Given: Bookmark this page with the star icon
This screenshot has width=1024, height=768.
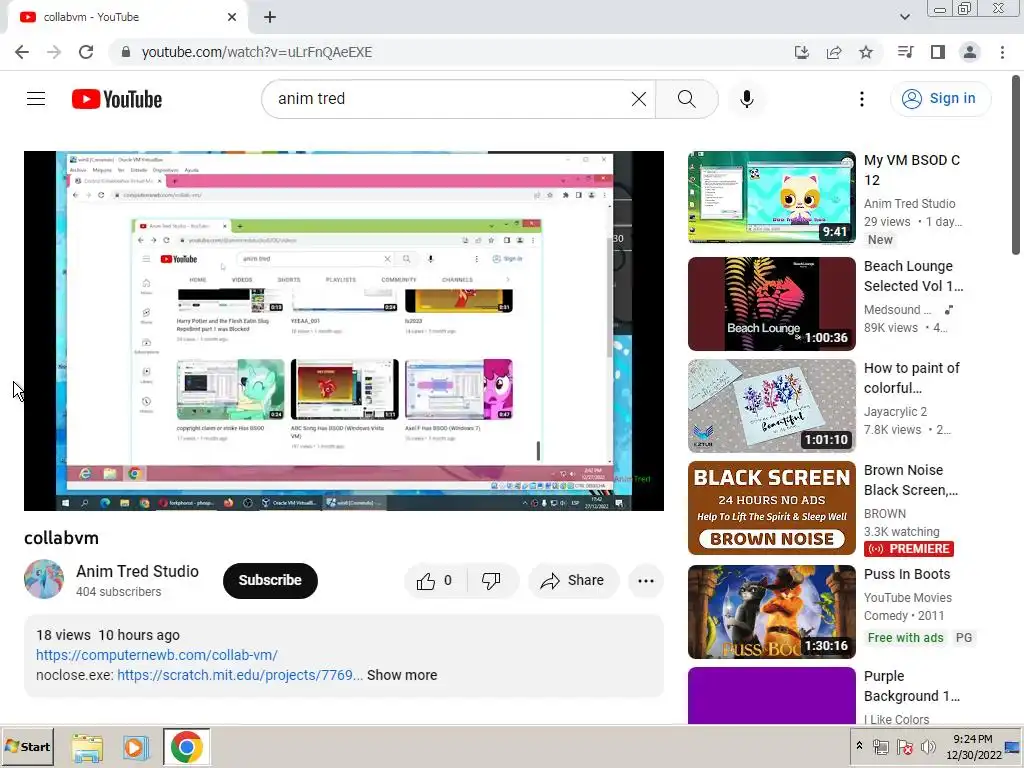Looking at the screenshot, I should coord(866,52).
